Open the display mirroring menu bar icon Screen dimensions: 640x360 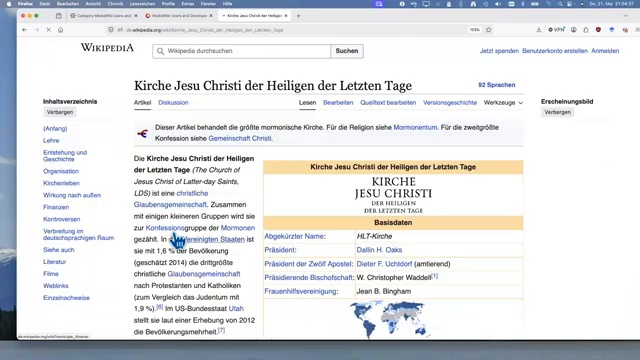point(426,4)
